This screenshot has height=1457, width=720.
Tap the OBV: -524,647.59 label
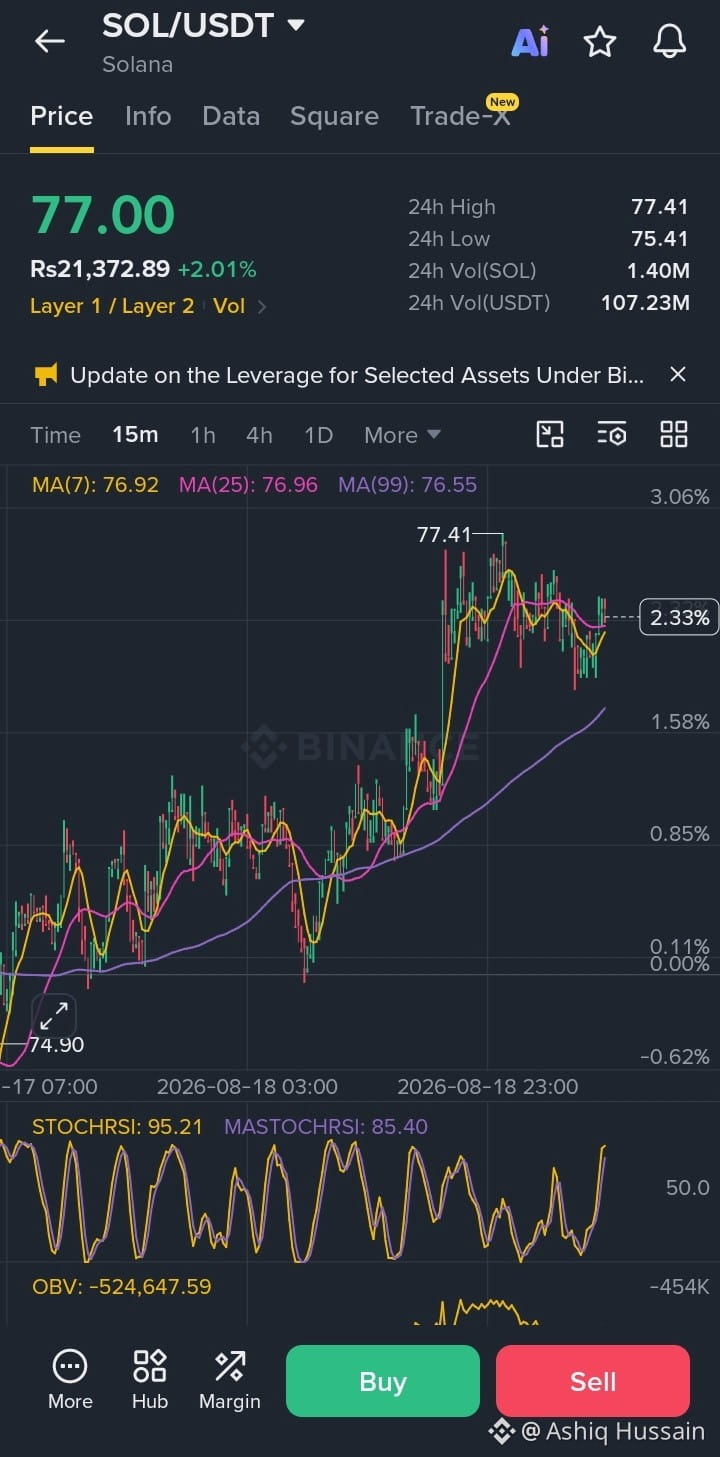pyautogui.click(x=122, y=1287)
